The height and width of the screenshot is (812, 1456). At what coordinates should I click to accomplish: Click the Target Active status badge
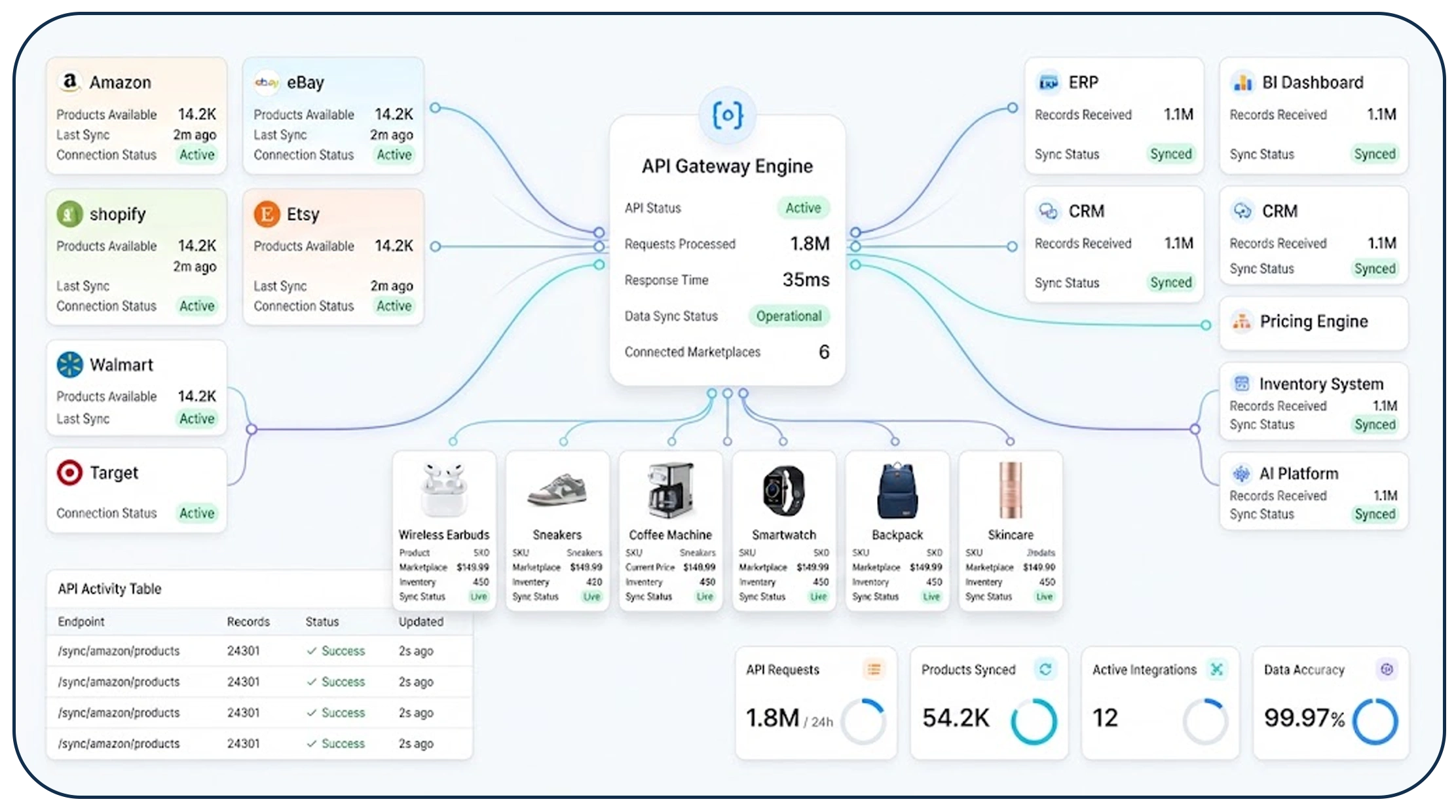click(197, 513)
